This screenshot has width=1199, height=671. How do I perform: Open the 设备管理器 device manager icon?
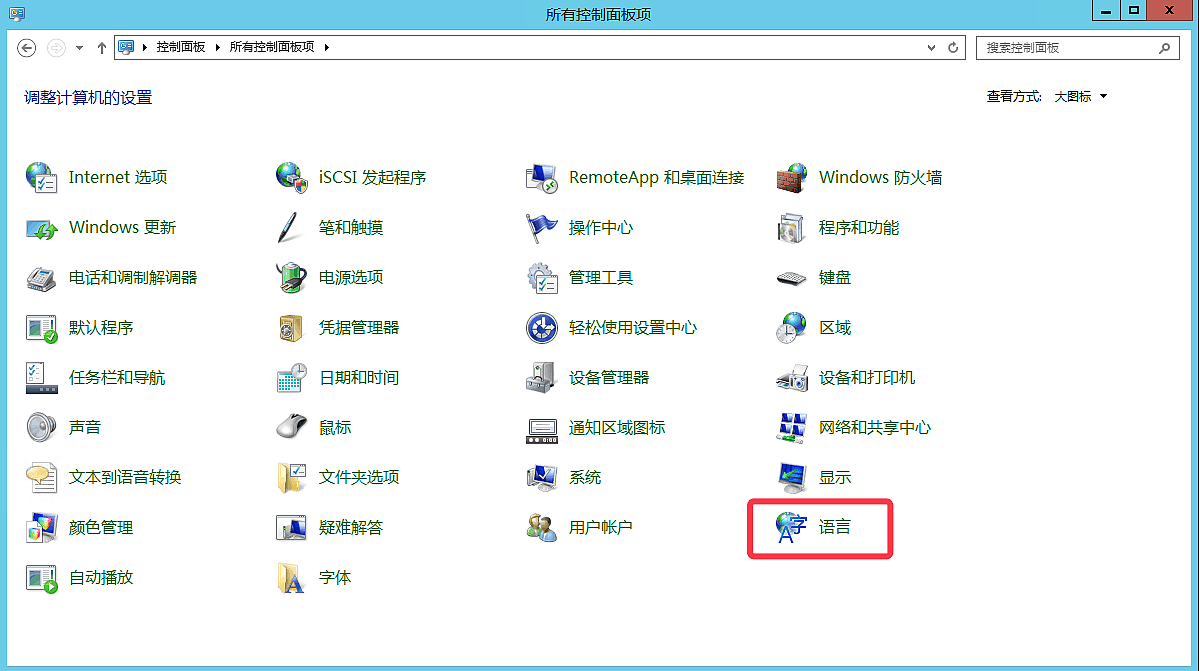tap(541, 378)
